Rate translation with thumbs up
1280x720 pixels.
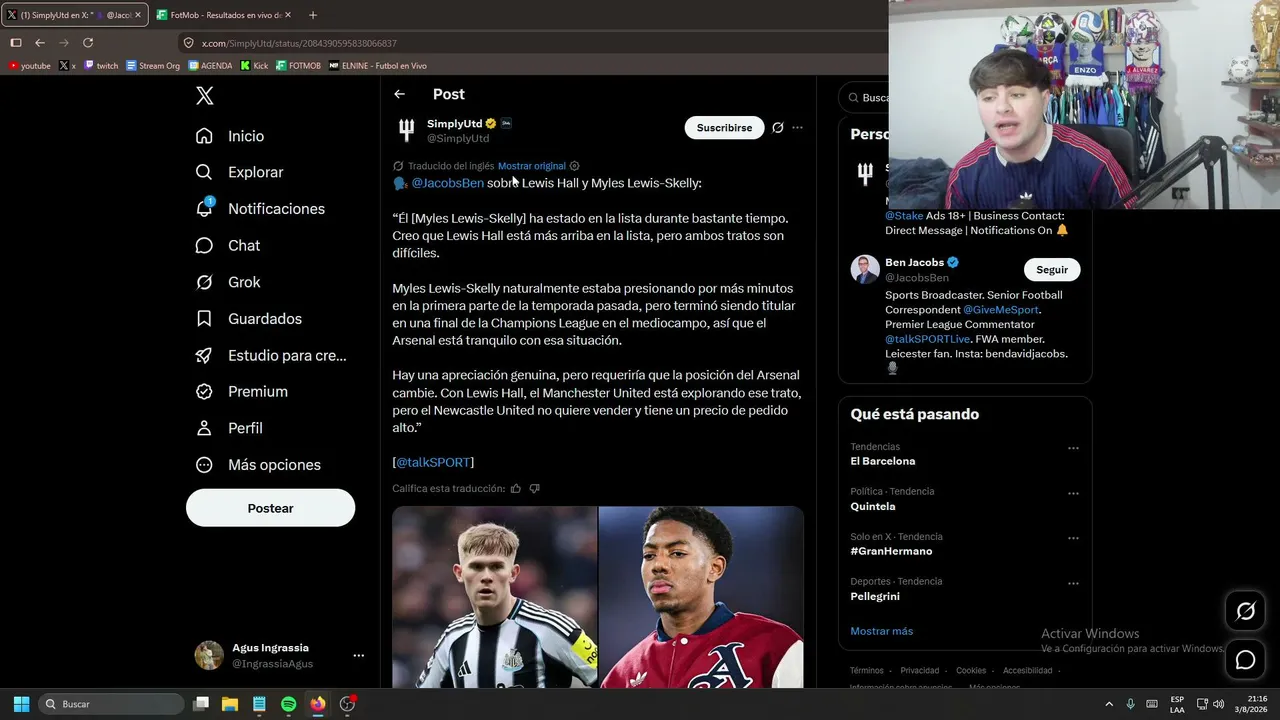516,488
